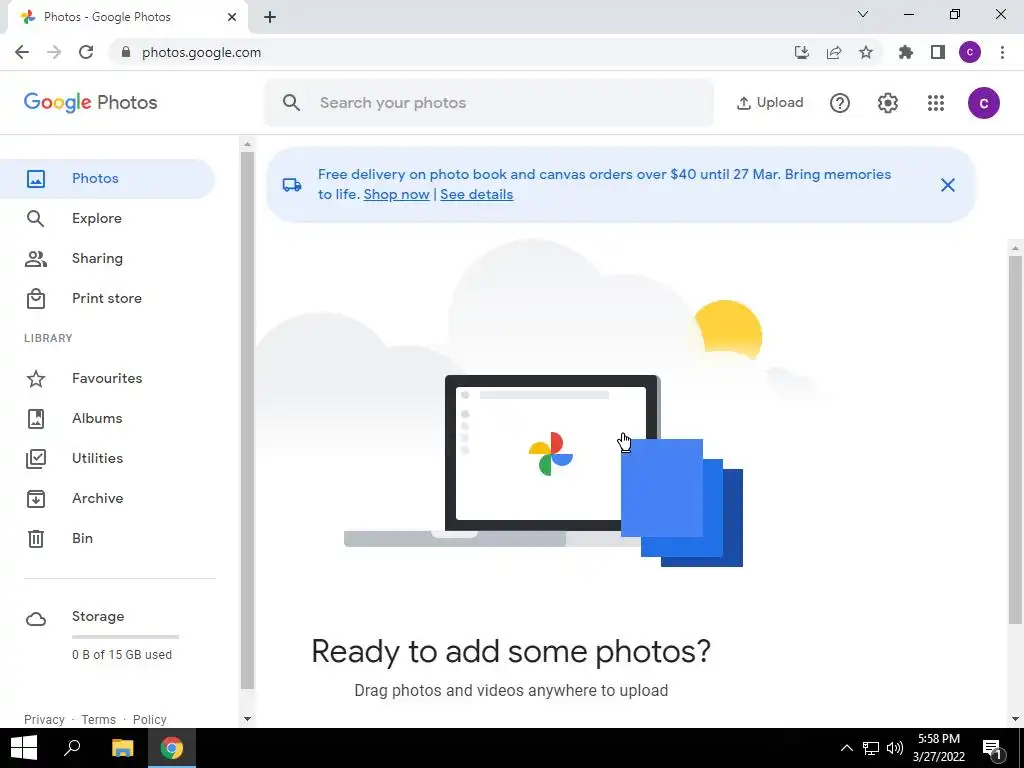The width and height of the screenshot is (1024, 768).
Task: Open the Print store page
Action: pyautogui.click(x=107, y=298)
